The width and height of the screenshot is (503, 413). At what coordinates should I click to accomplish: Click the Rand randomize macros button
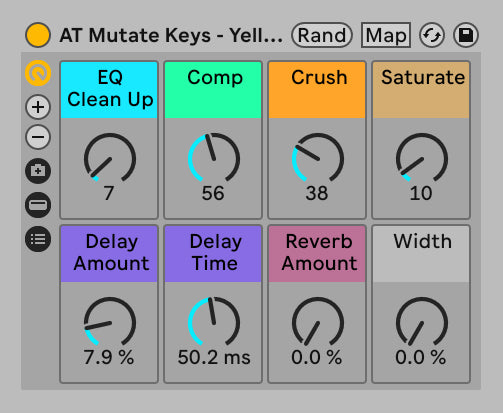(322, 35)
